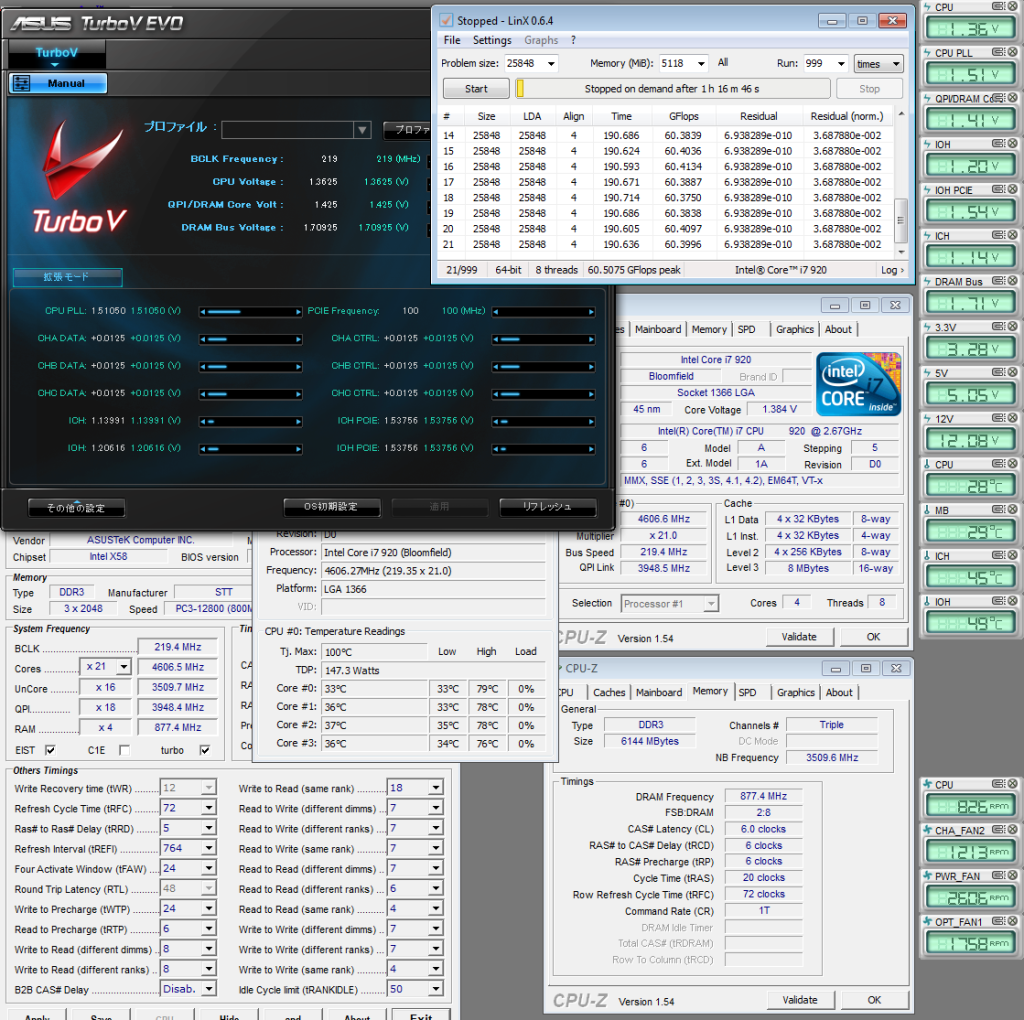Click the clip icon on CPU PLL sensor

(x=998, y=52)
